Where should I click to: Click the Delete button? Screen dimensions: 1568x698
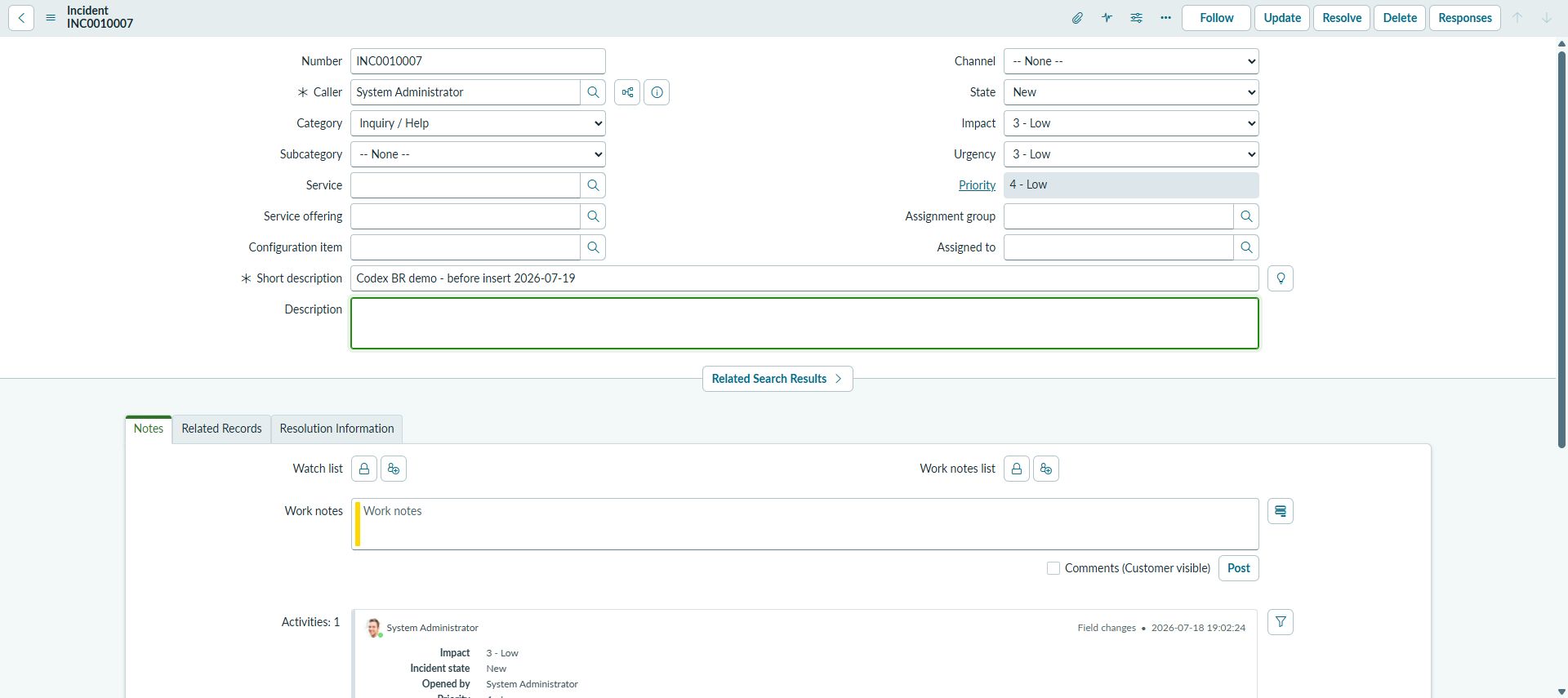pyautogui.click(x=1400, y=18)
